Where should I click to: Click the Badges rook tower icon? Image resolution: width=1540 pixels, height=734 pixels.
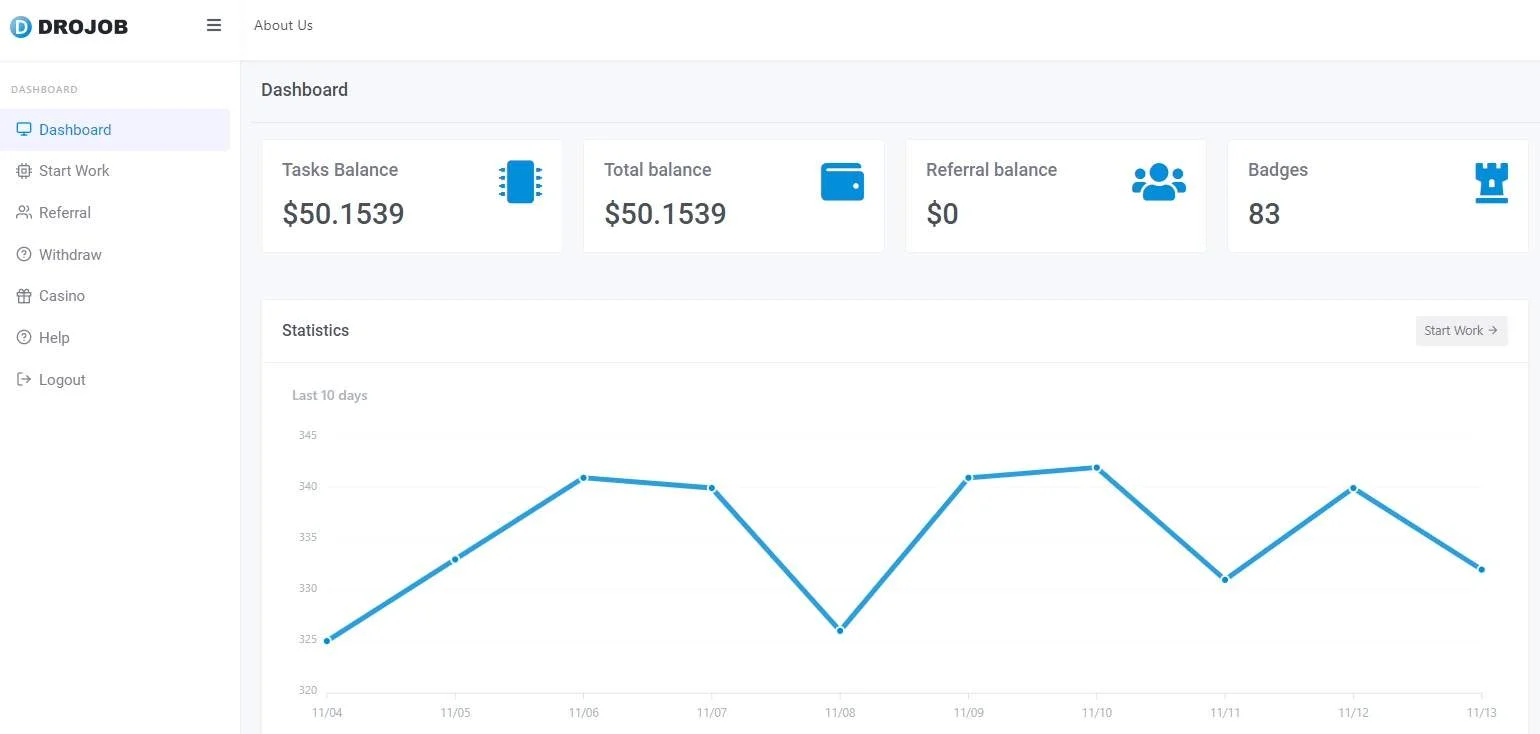point(1492,183)
